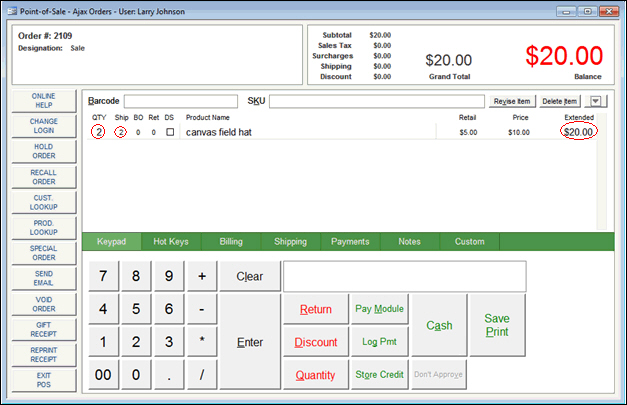627x405 pixels.
Task: Click the Save Print button
Action: tap(497, 325)
